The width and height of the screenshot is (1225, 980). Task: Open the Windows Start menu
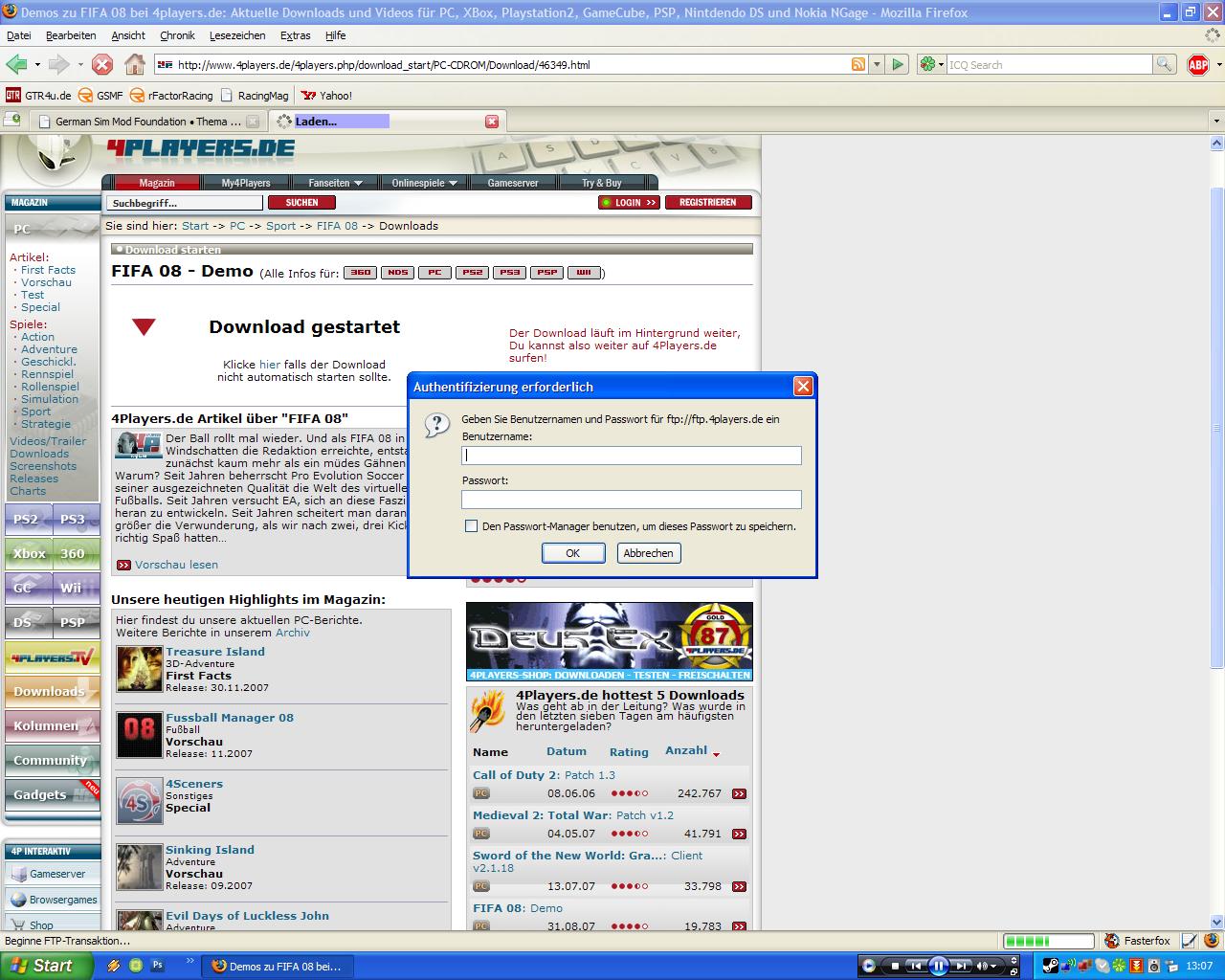pos(46,966)
